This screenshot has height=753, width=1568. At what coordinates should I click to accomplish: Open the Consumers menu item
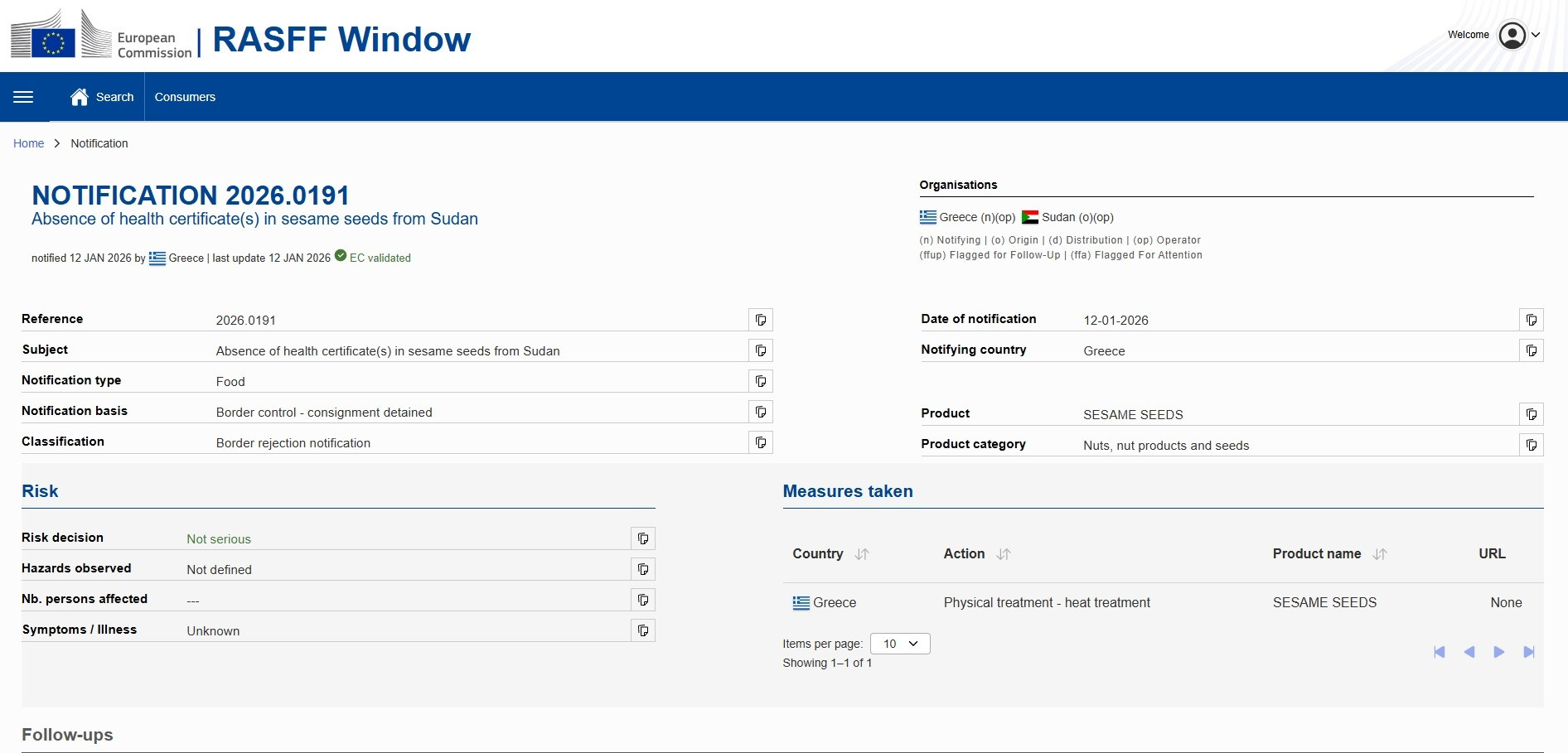tap(185, 97)
